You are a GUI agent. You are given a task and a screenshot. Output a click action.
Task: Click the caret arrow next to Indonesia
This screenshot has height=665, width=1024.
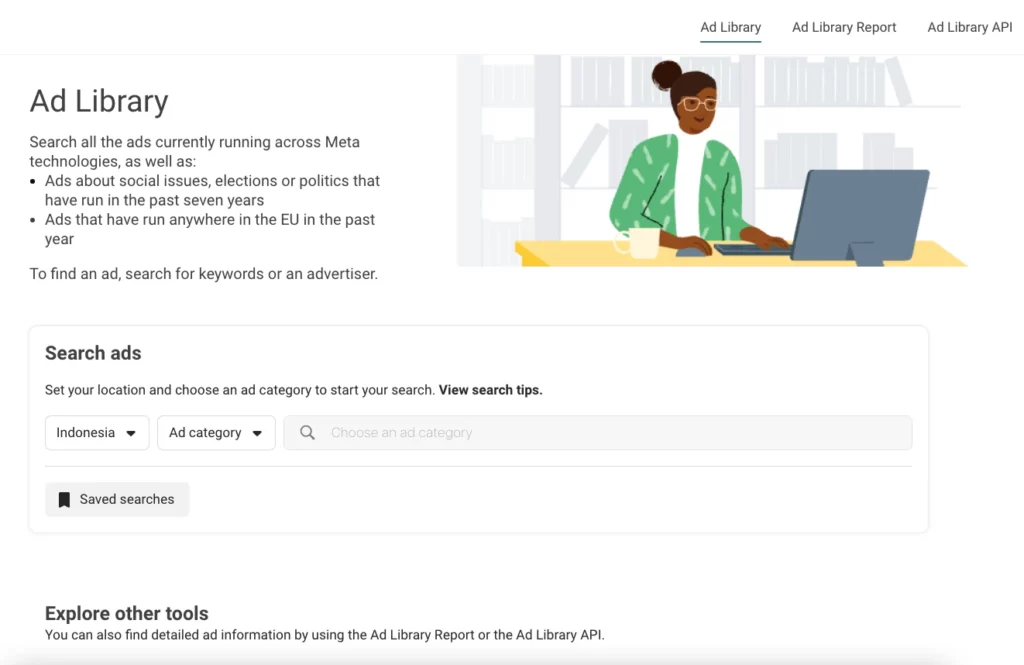(131, 433)
